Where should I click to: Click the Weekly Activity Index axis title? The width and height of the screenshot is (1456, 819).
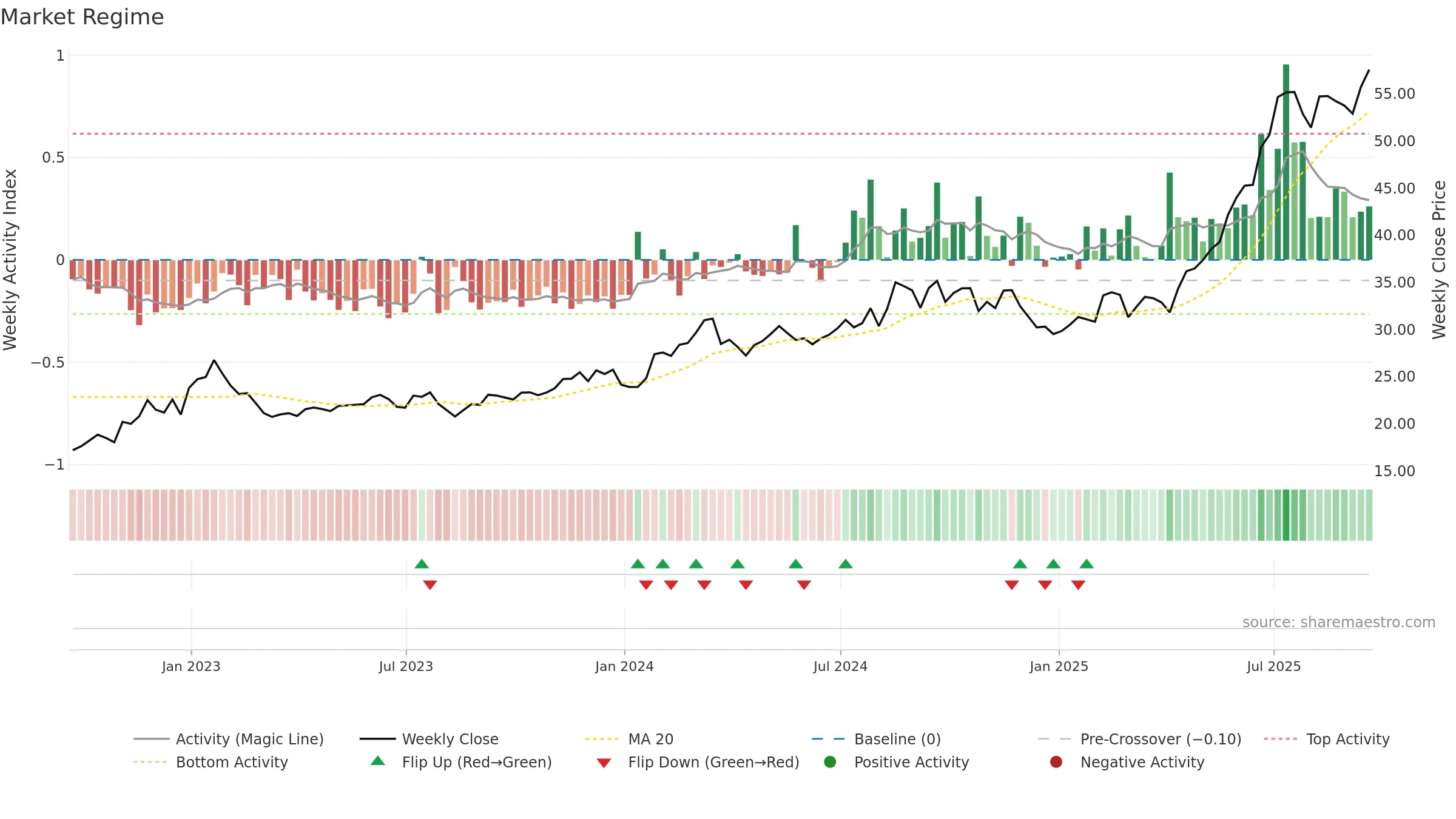click(x=10, y=260)
